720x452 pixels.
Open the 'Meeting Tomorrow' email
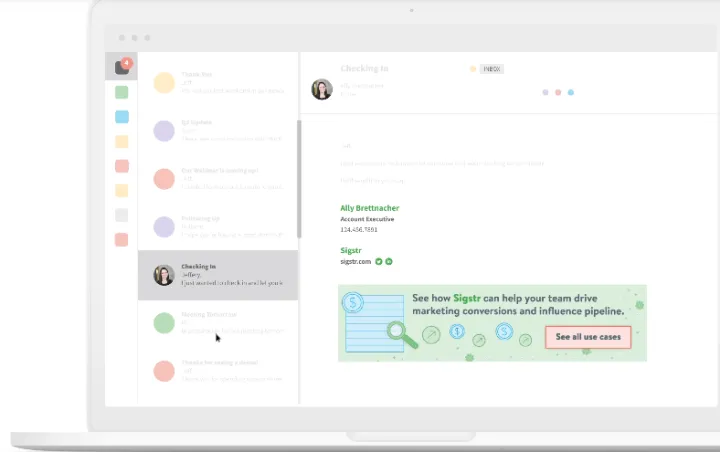tap(218, 323)
